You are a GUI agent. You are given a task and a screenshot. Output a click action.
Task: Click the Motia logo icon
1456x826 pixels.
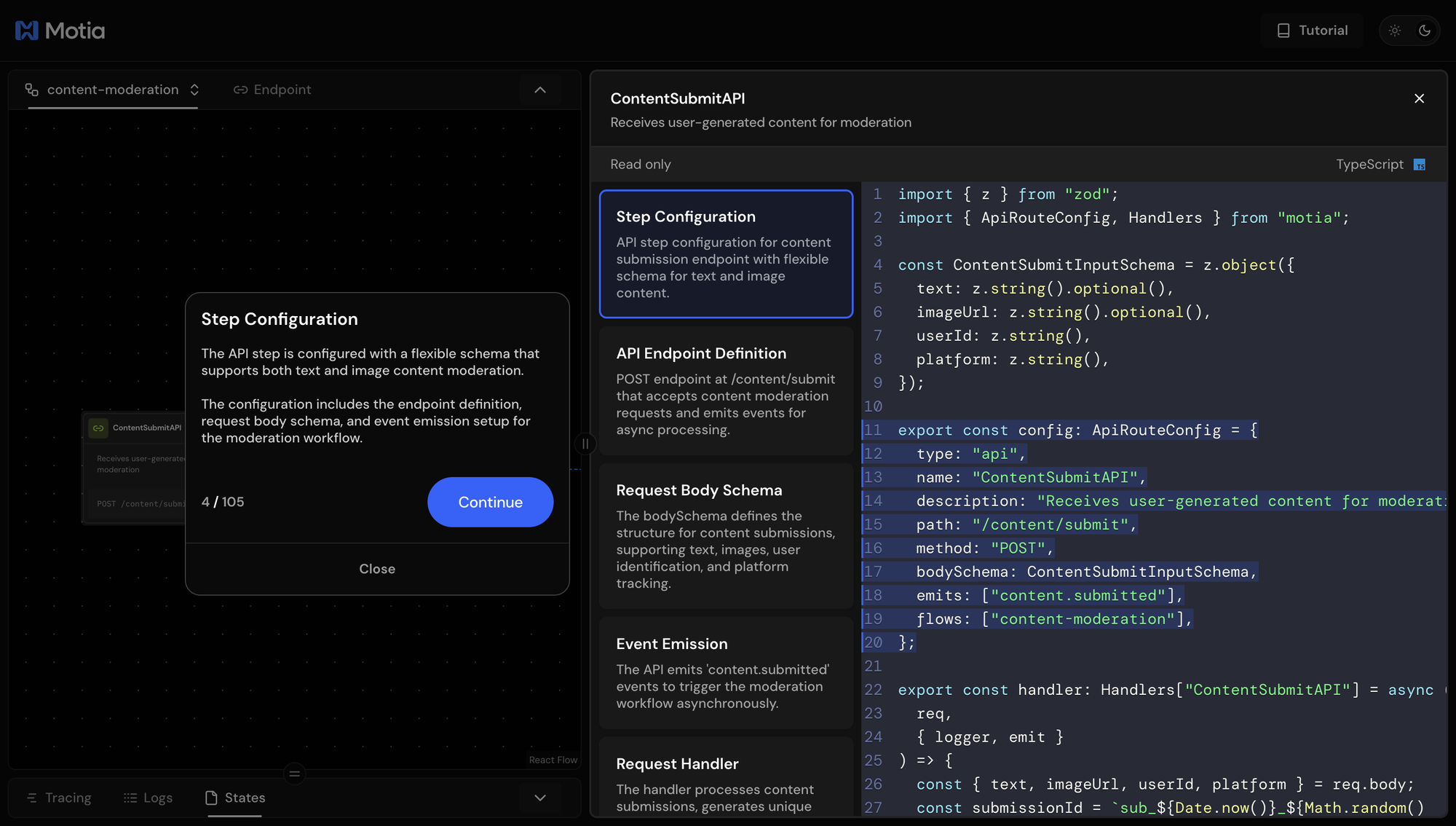(26, 31)
